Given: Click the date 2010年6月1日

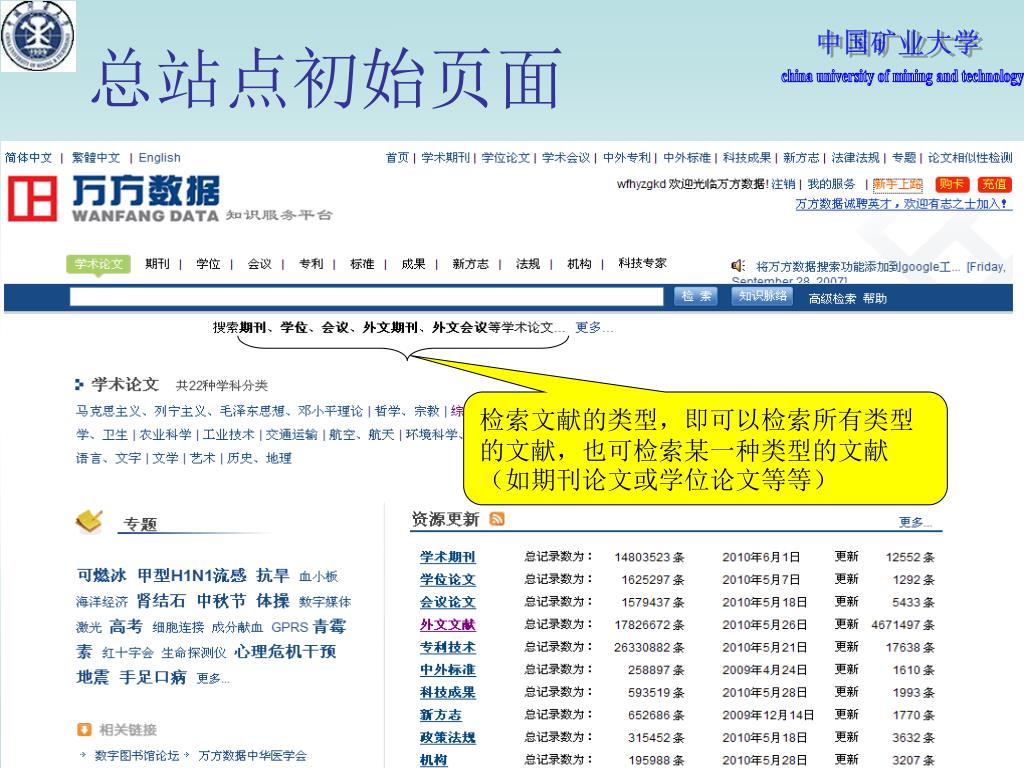Looking at the screenshot, I should click(x=761, y=557).
